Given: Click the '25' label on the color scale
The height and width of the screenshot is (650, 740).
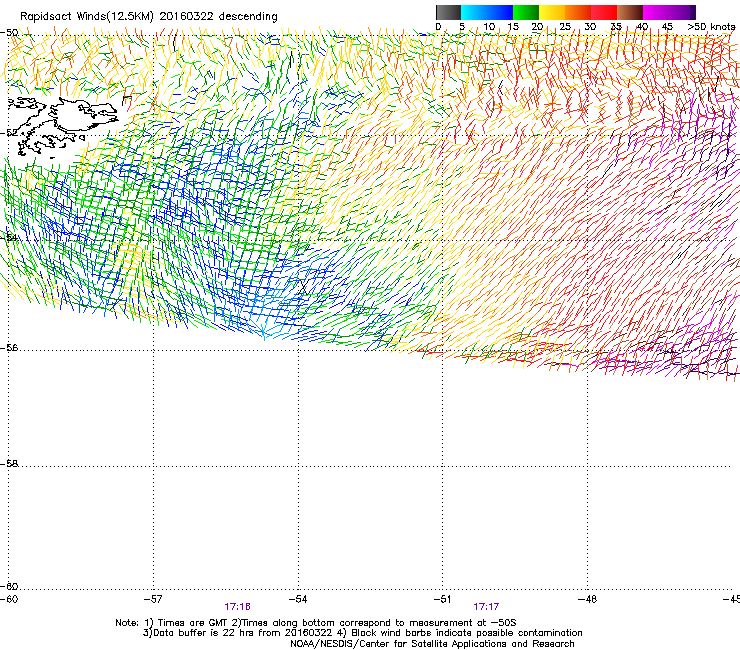Looking at the screenshot, I should coord(565,27).
